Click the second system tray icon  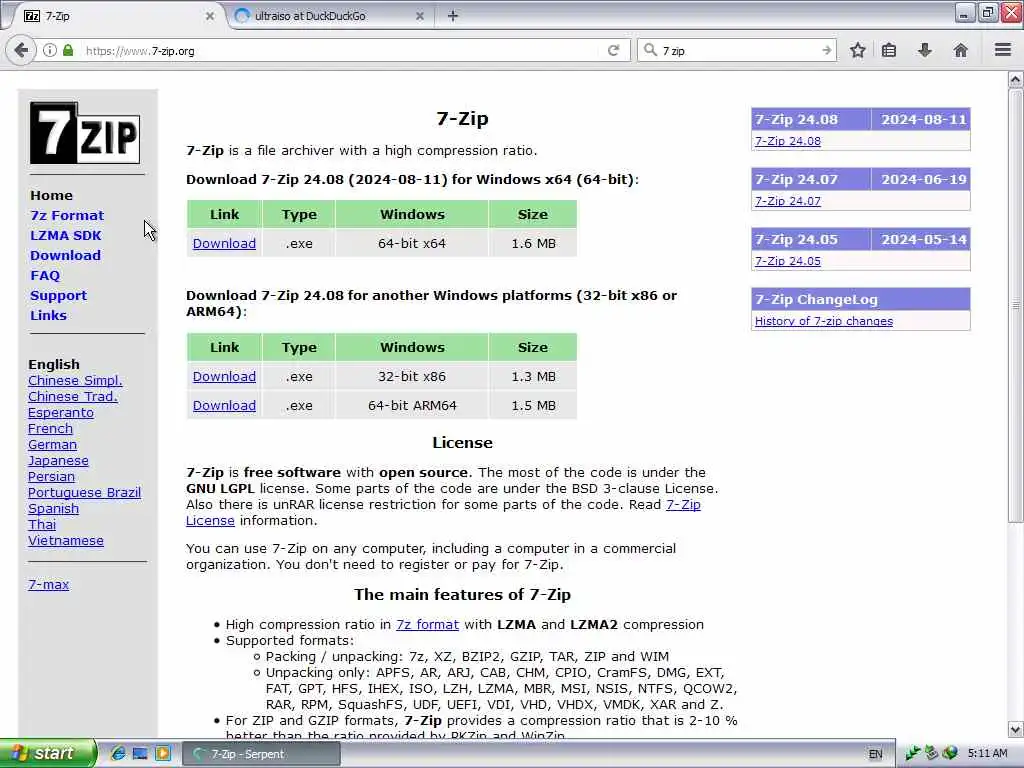point(931,754)
